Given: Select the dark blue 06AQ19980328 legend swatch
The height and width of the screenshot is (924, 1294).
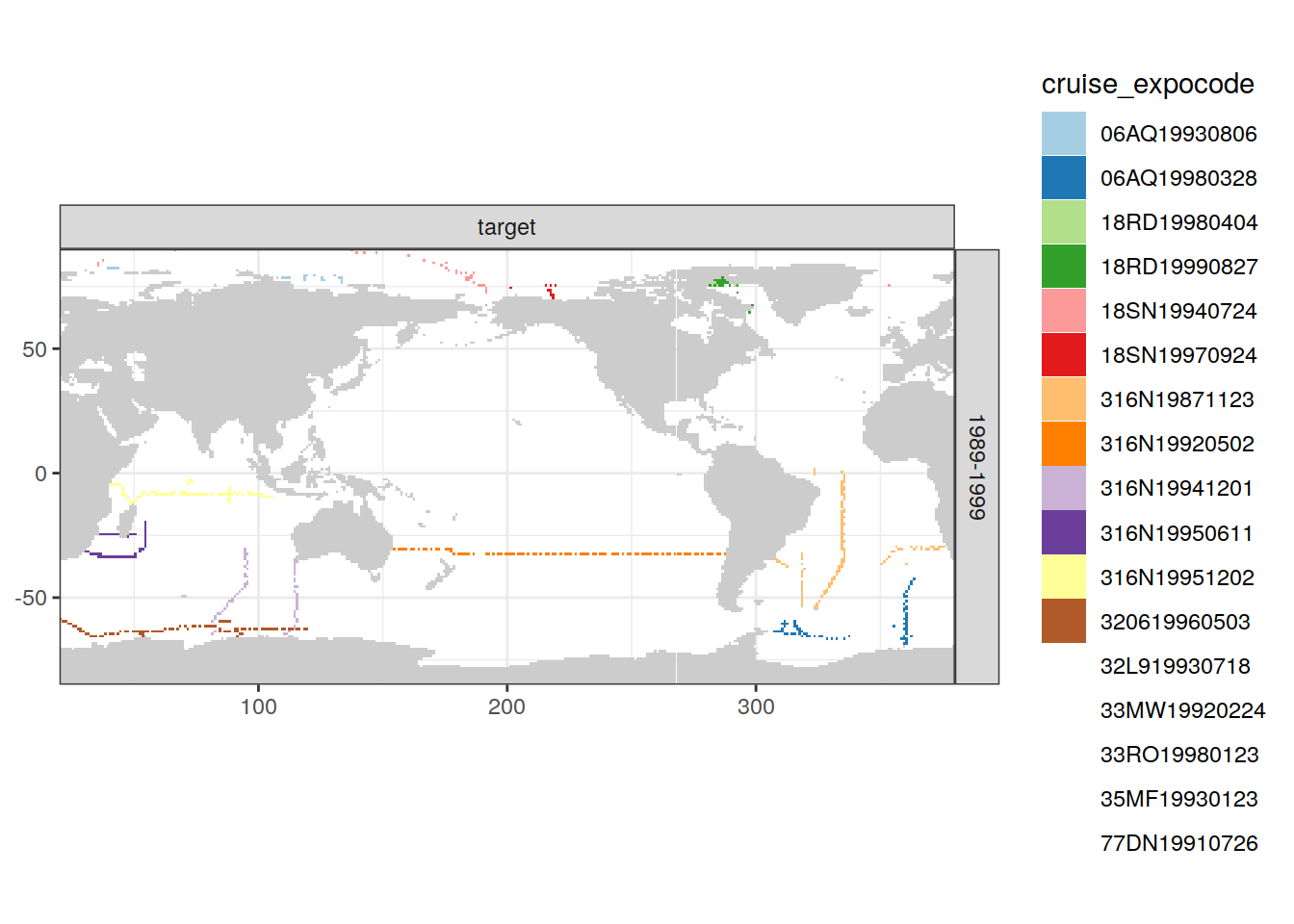Looking at the screenshot, I should point(1063,178).
